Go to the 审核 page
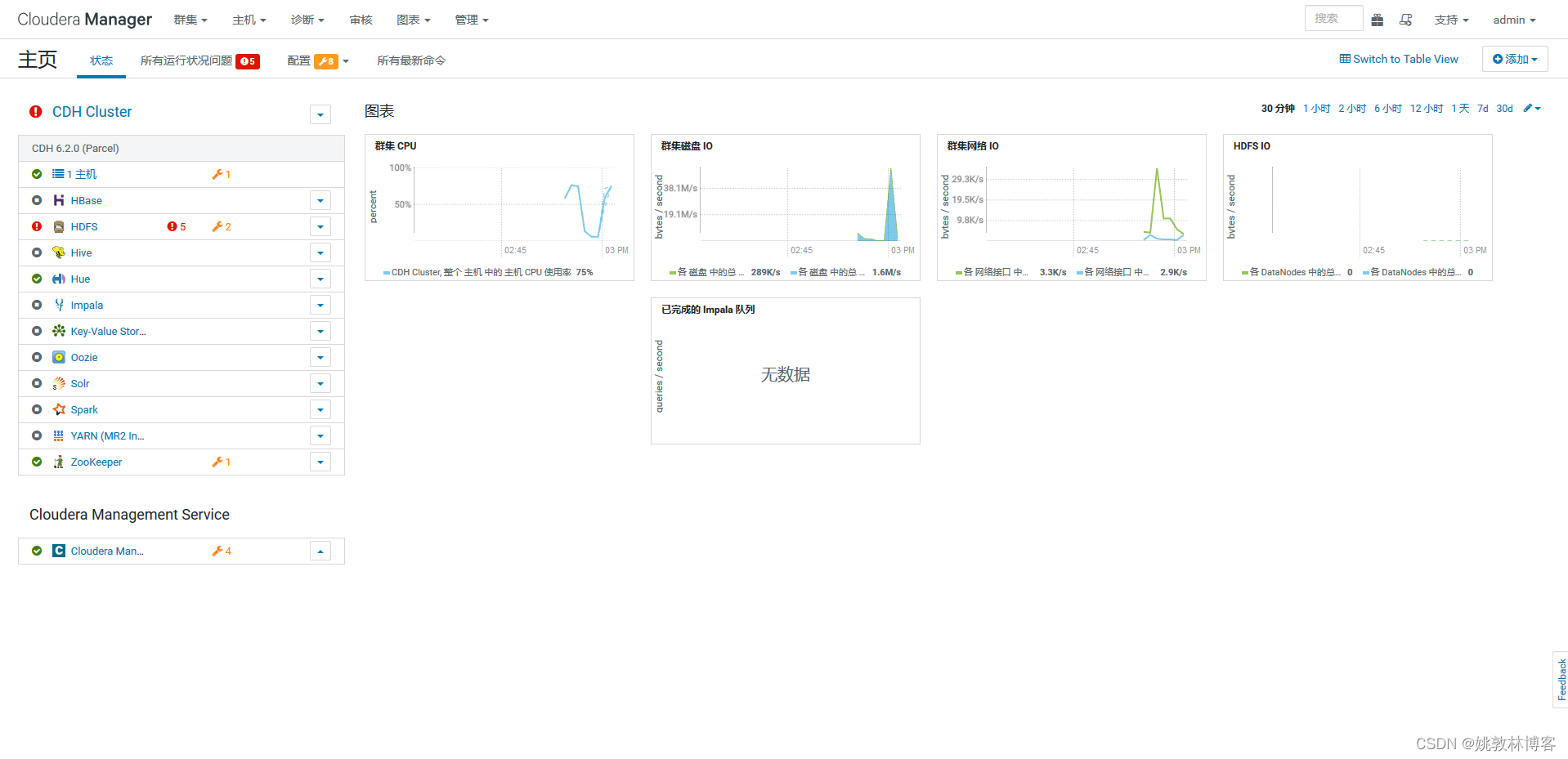 coord(361,20)
